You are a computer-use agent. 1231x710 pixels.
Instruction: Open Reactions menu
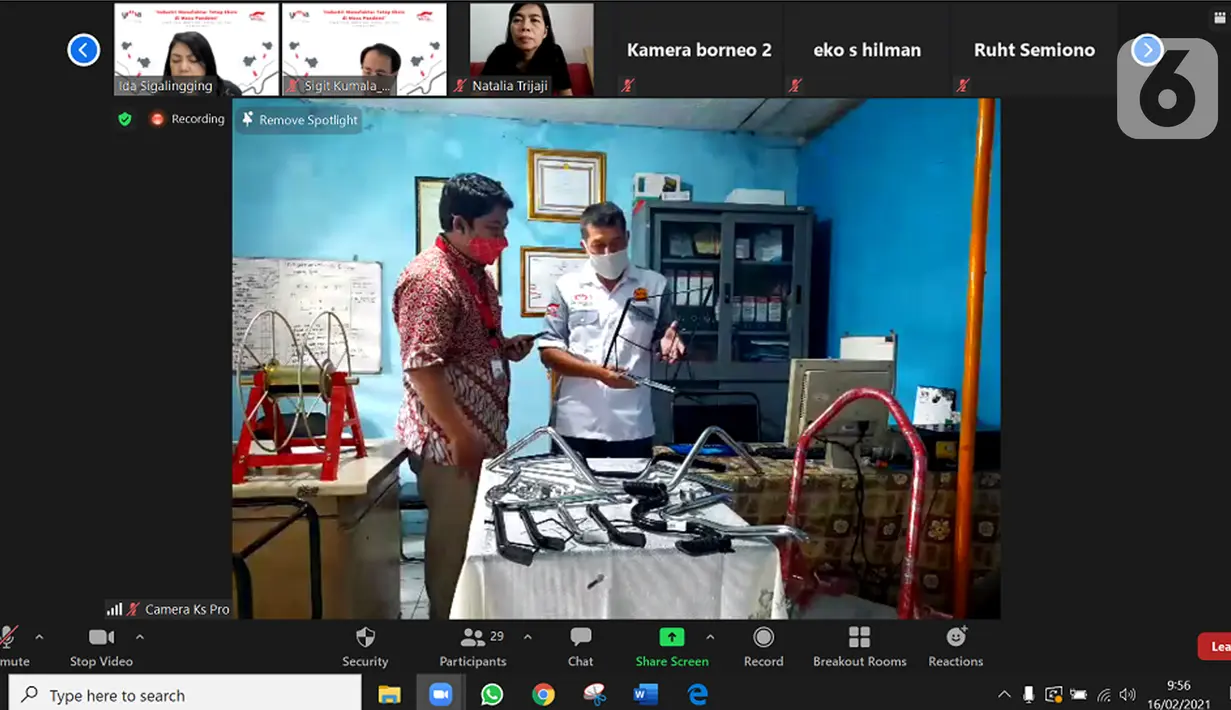tap(956, 646)
